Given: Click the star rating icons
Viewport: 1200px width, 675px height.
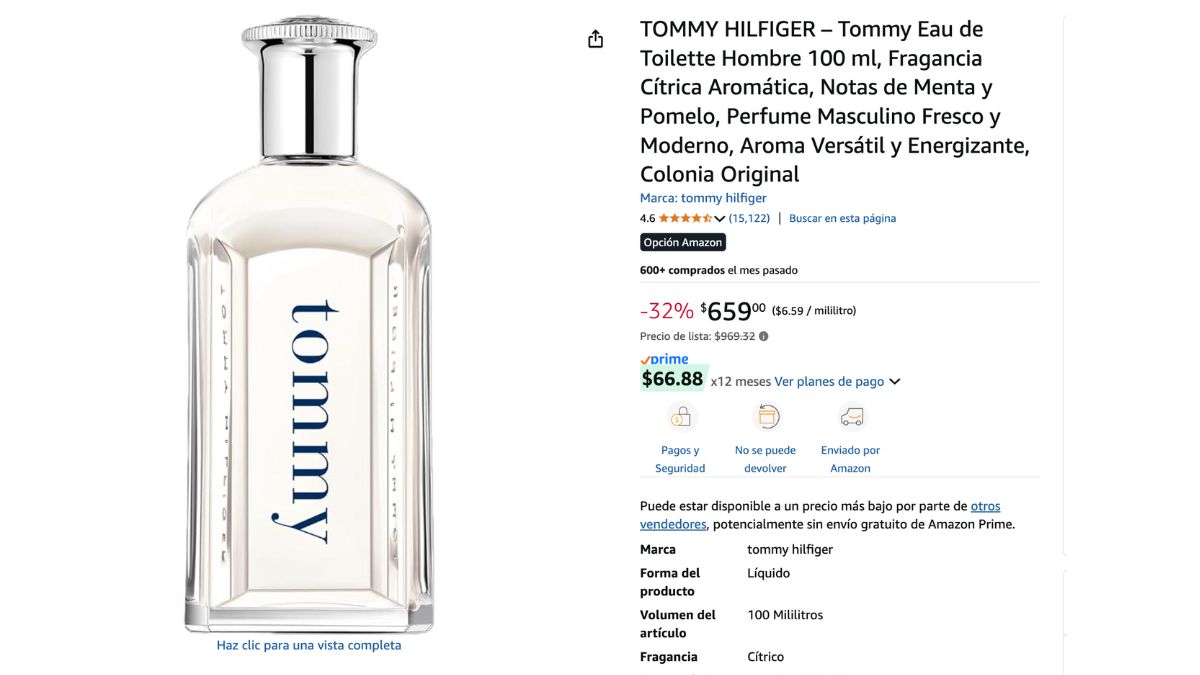Looking at the screenshot, I should (x=685, y=218).
